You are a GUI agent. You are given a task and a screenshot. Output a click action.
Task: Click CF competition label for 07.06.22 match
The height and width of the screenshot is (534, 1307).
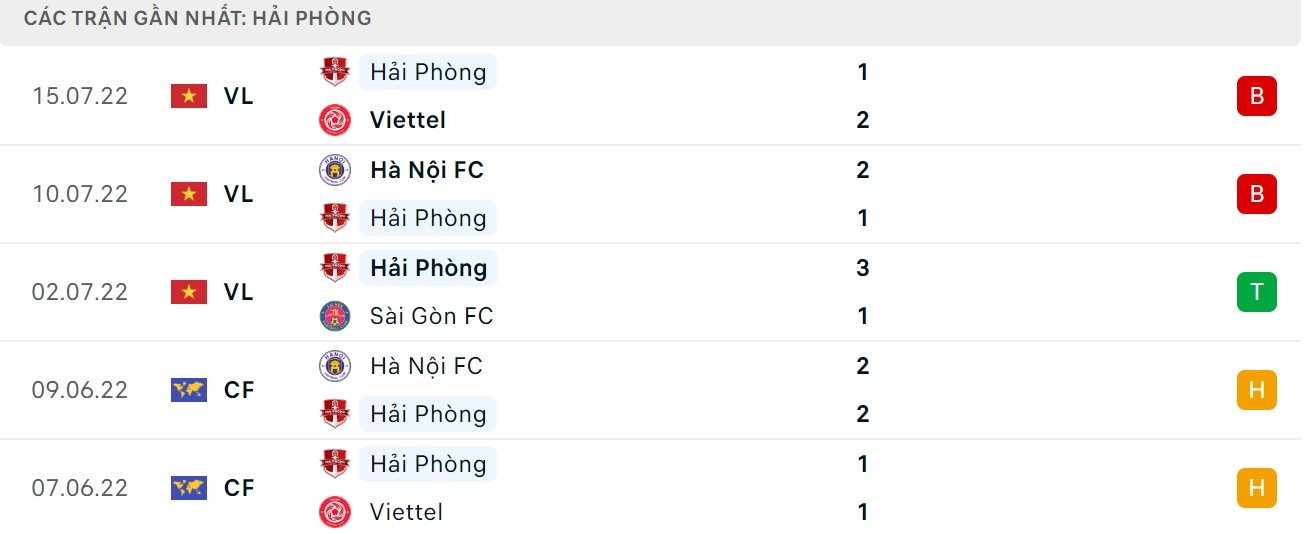coord(239,488)
